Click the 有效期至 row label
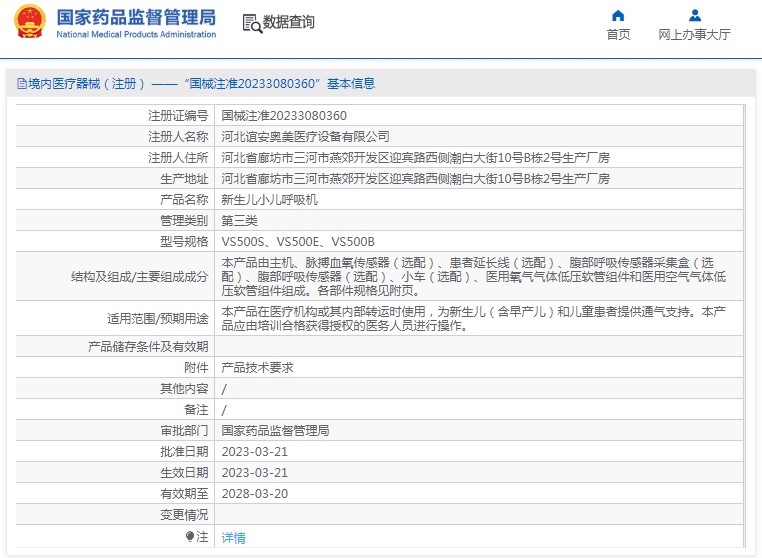 click(x=184, y=493)
